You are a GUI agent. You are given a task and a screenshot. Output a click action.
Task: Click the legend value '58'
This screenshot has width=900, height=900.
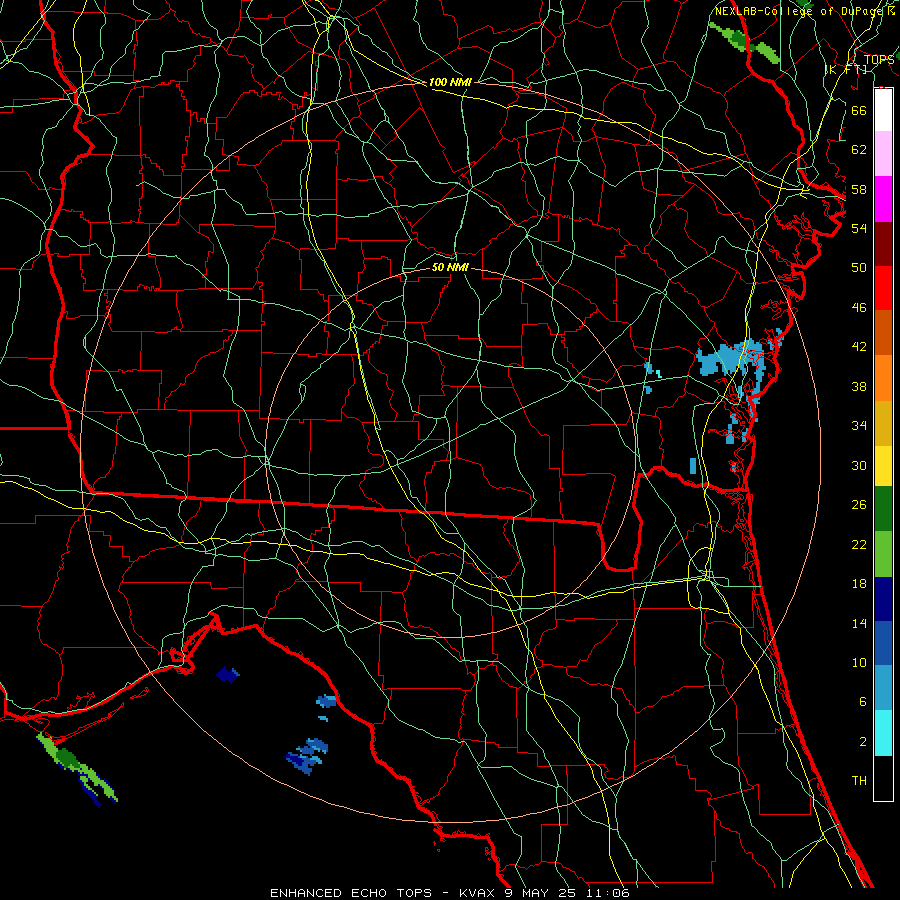(x=859, y=189)
